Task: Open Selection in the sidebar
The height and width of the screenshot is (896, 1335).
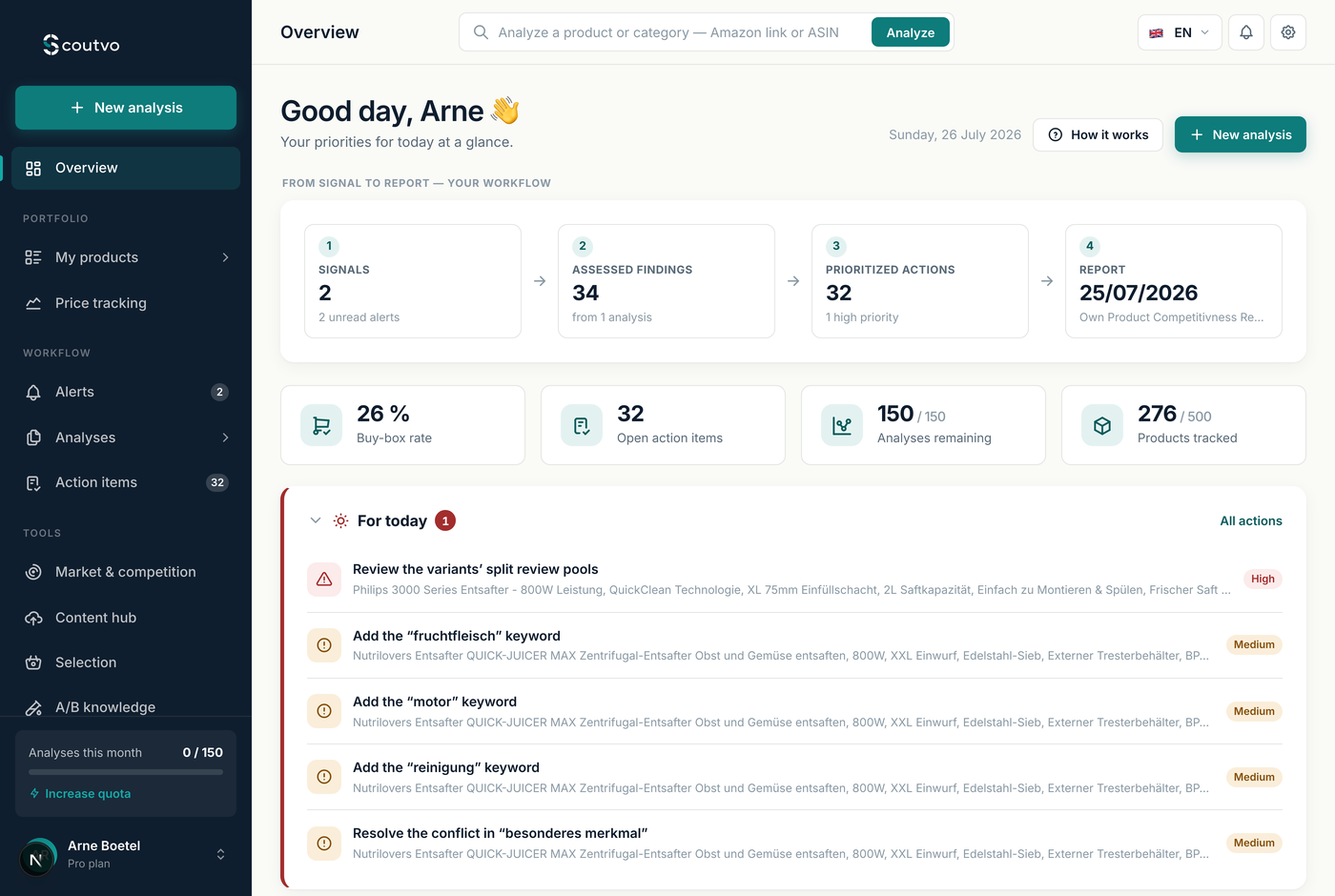Action: point(126,662)
